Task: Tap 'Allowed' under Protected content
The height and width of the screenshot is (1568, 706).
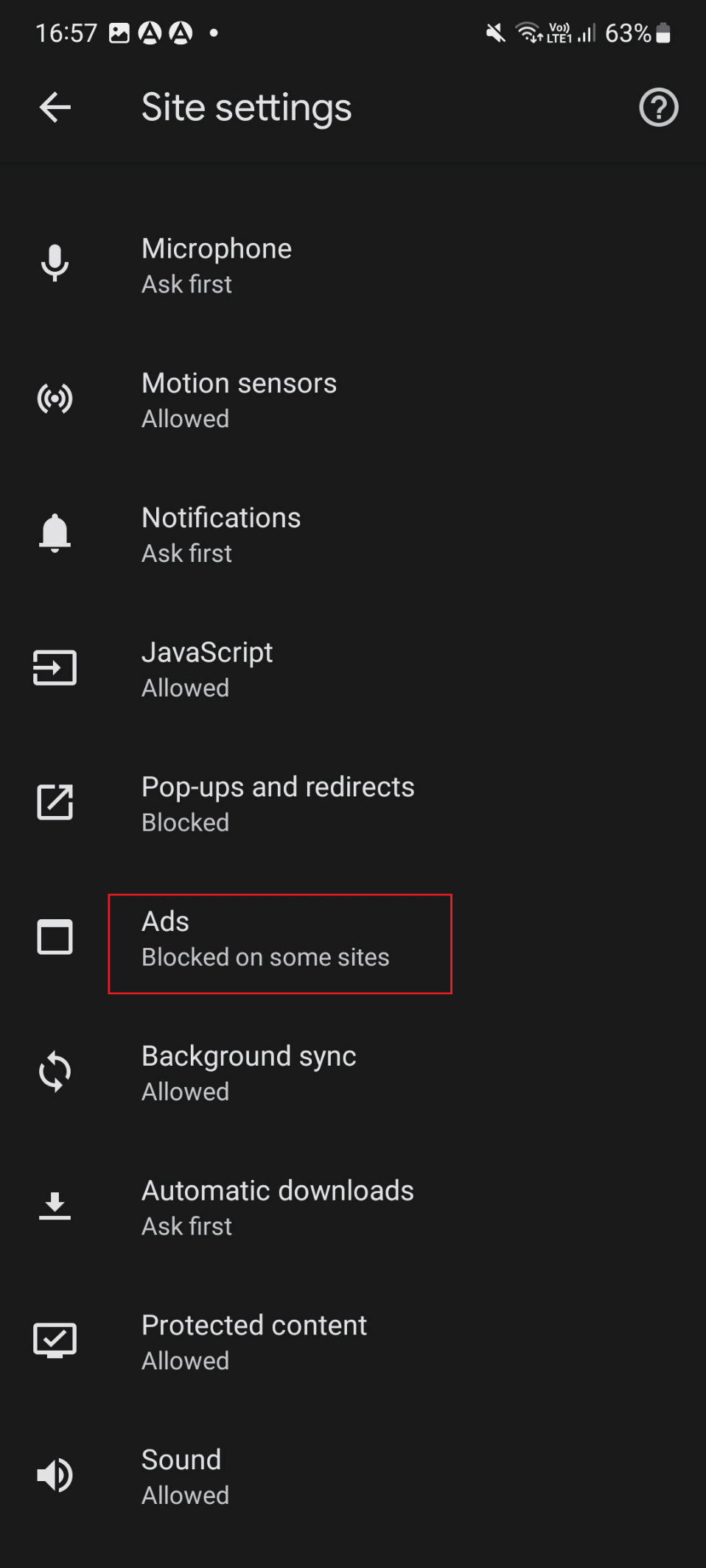Action: click(186, 1360)
